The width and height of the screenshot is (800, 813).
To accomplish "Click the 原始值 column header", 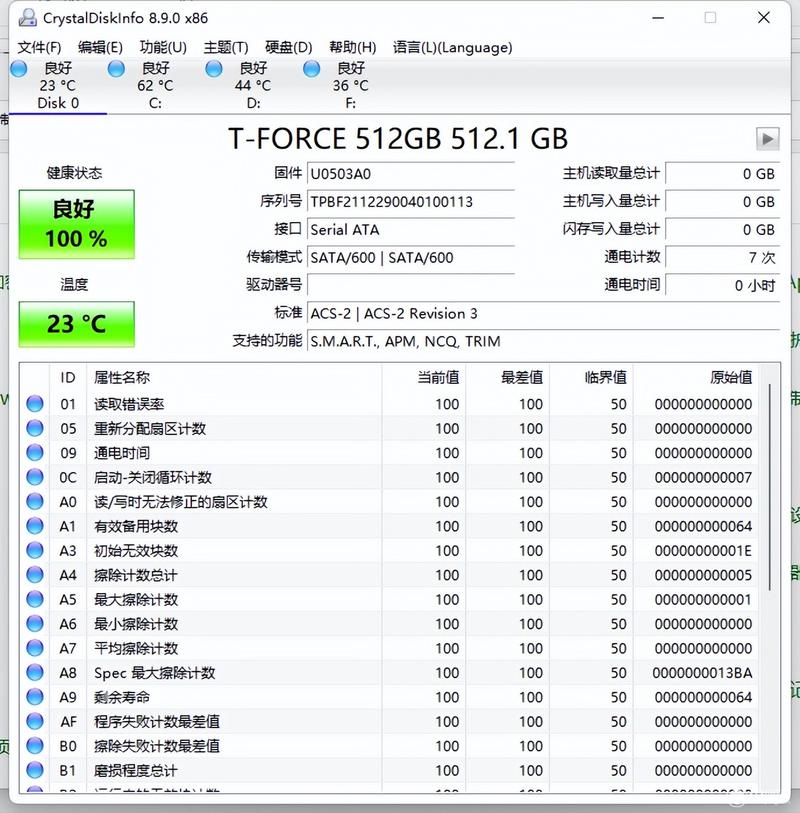I will pos(696,377).
